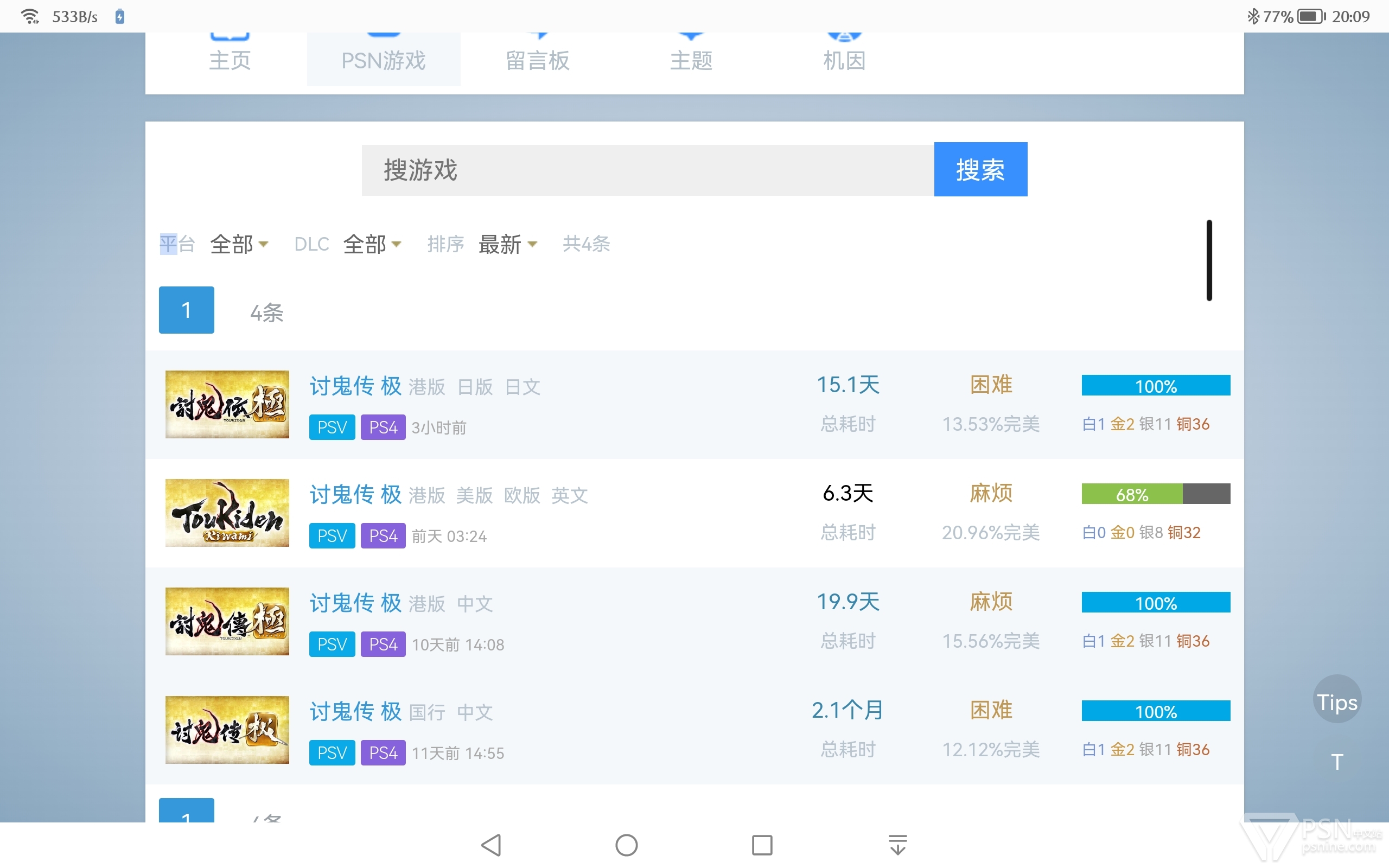The width and height of the screenshot is (1389, 868).
Task: Open 讨鬼传 极 国行 中文 thumbnail
Action: click(x=227, y=730)
